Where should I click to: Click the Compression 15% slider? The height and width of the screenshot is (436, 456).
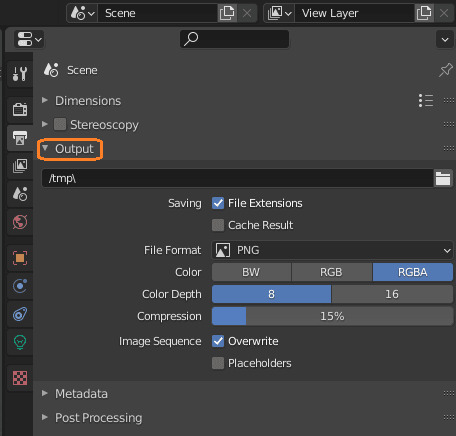332,316
